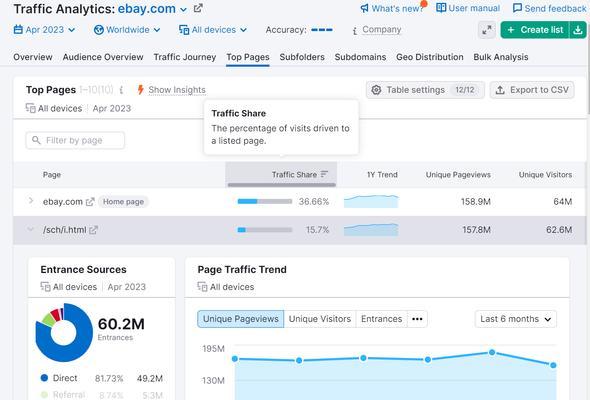Open ebay.com in external tab icon
The image size is (590, 400).
click(x=198, y=8)
